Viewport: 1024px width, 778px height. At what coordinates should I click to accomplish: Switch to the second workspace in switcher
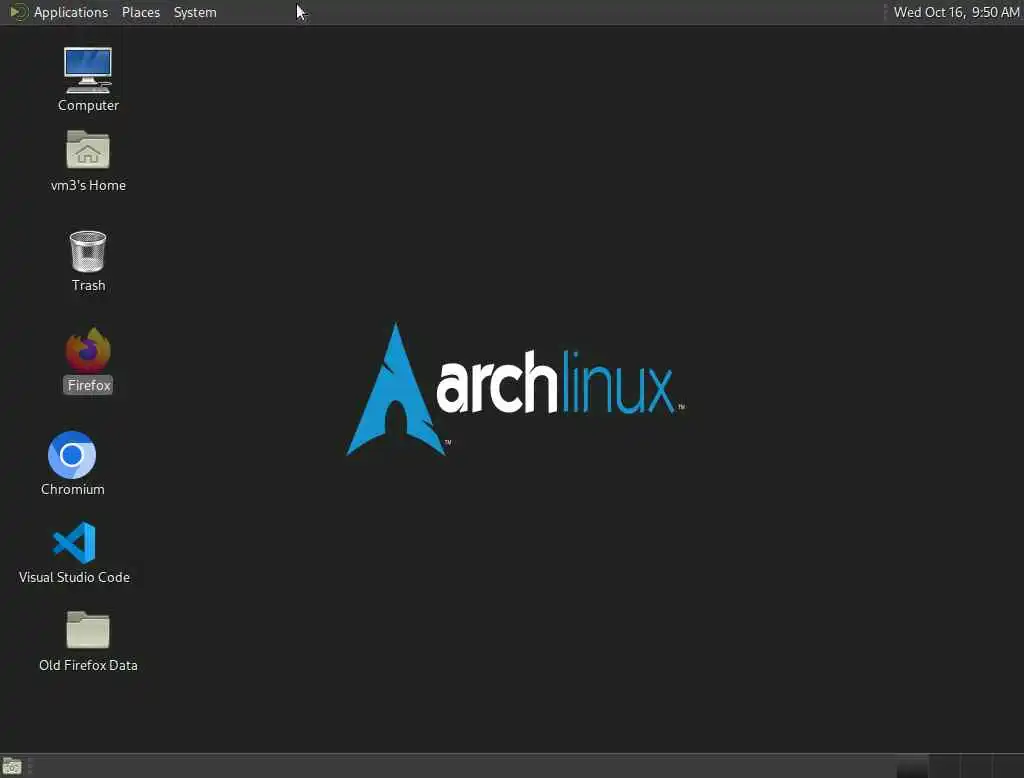tap(944, 766)
